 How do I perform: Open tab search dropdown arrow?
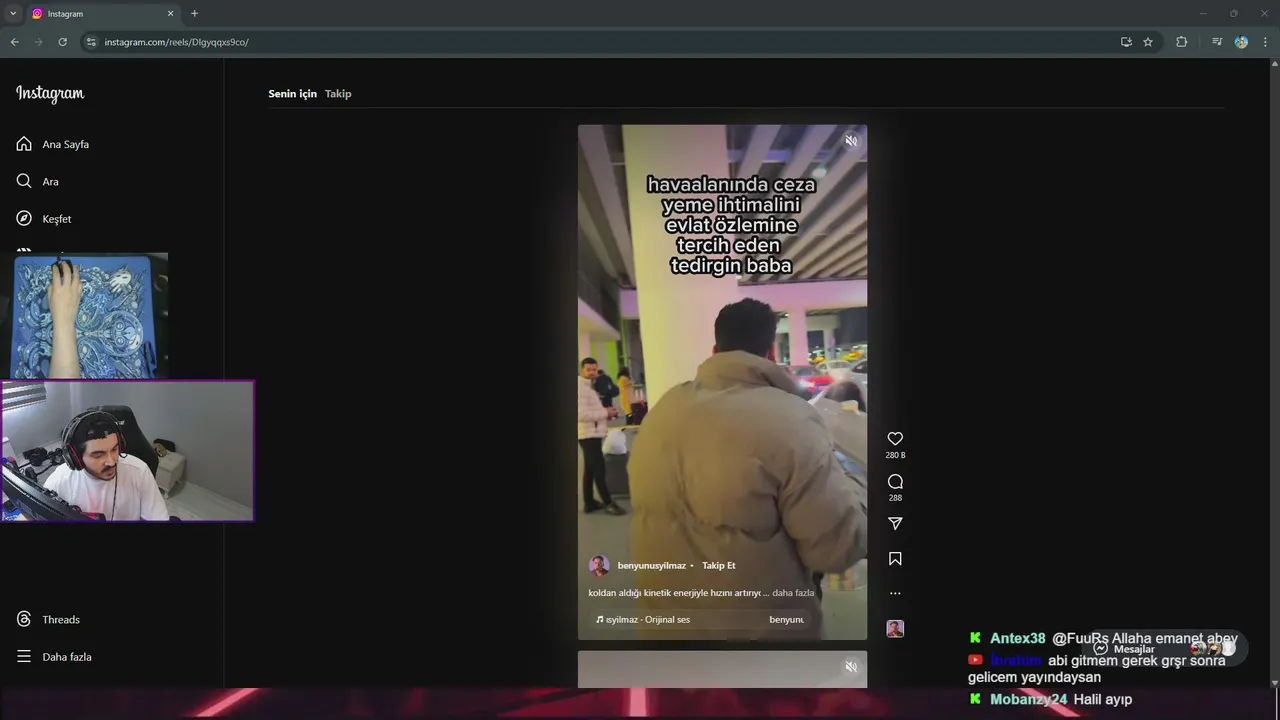(13, 13)
